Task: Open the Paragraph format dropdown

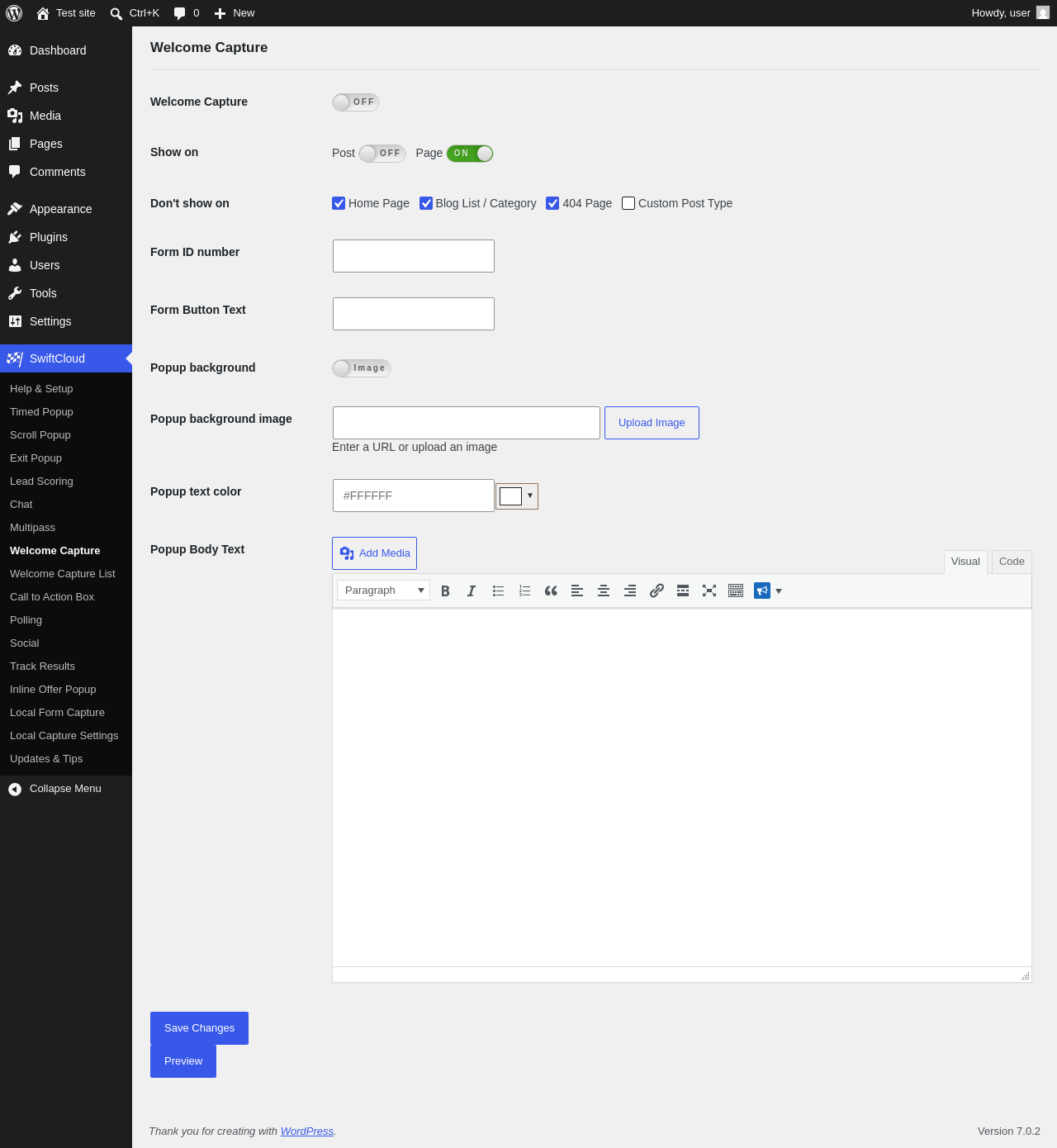Action: 383,590
